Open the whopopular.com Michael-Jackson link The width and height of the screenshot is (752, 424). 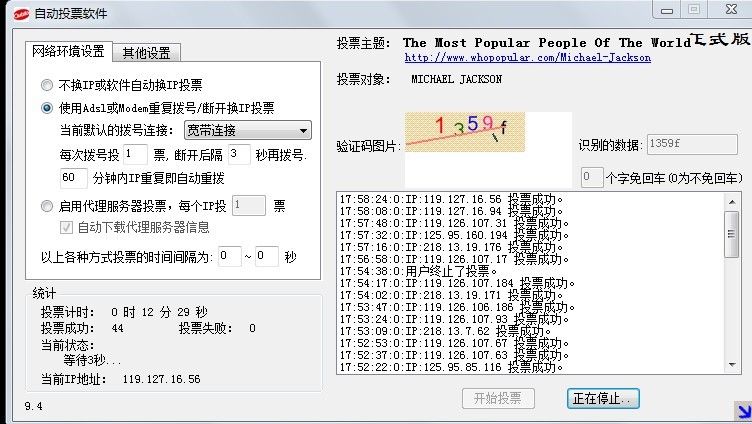coord(527,58)
